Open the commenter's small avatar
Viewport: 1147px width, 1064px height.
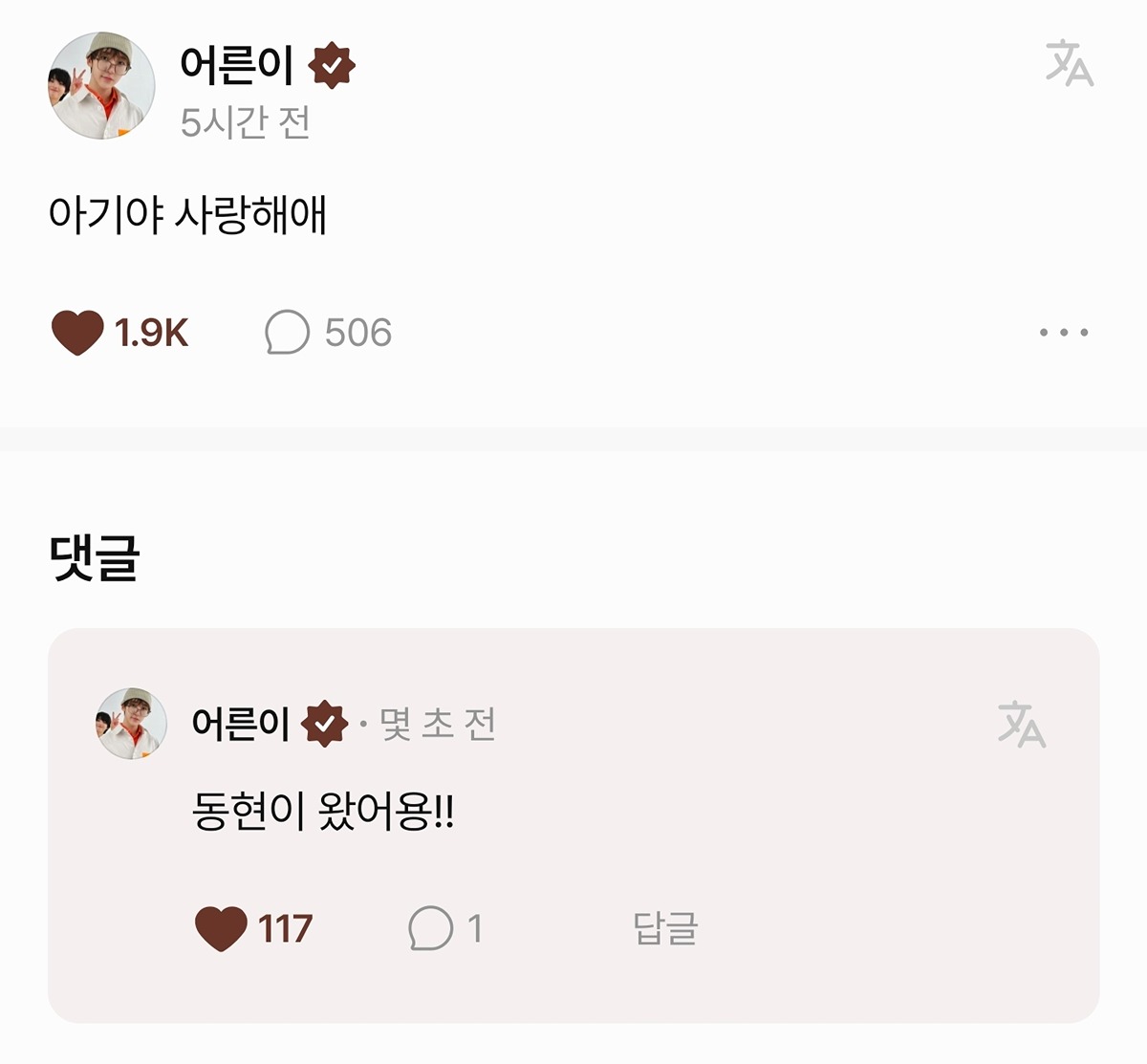[x=132, y=723]
